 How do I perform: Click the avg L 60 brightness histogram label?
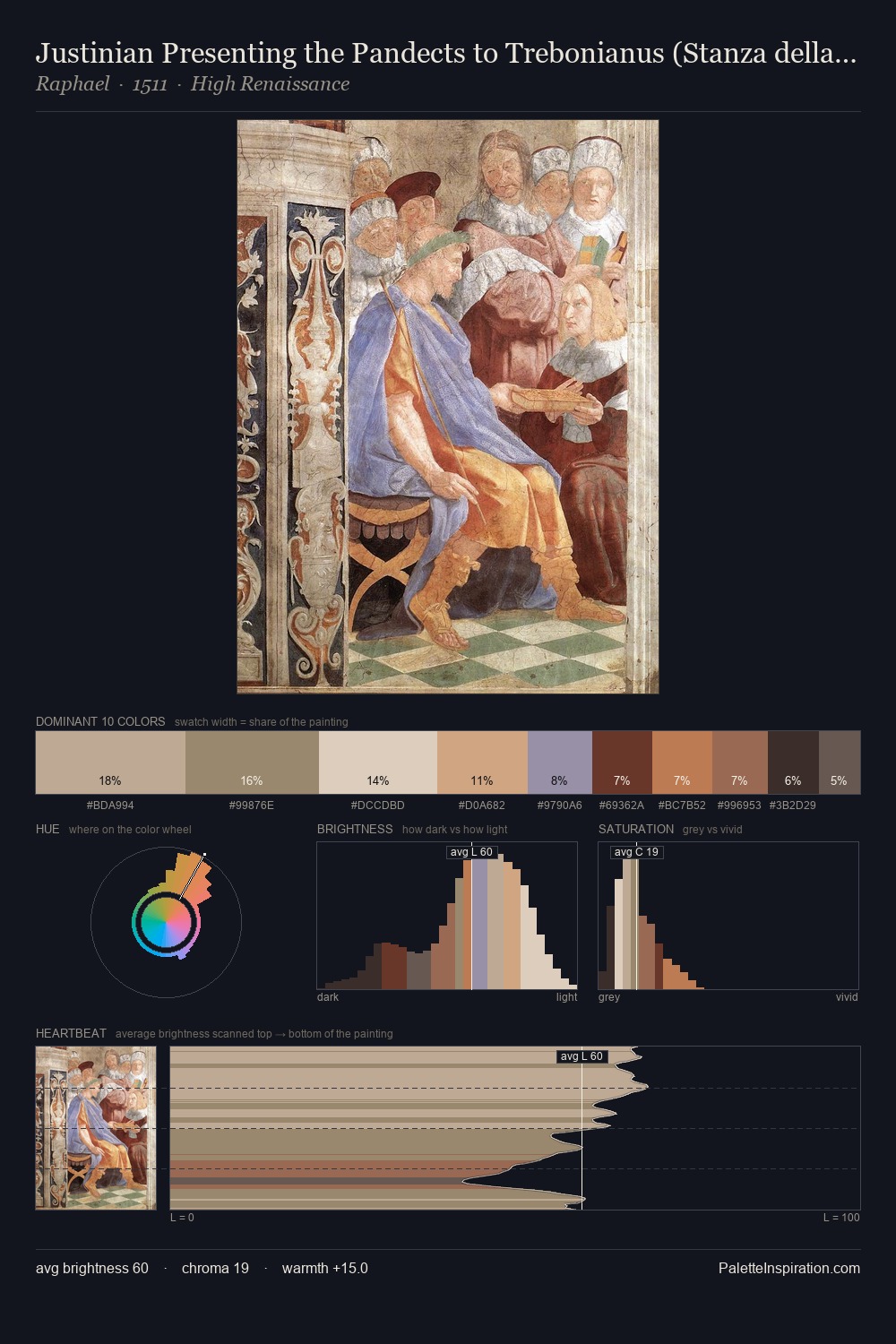(471, 852)
